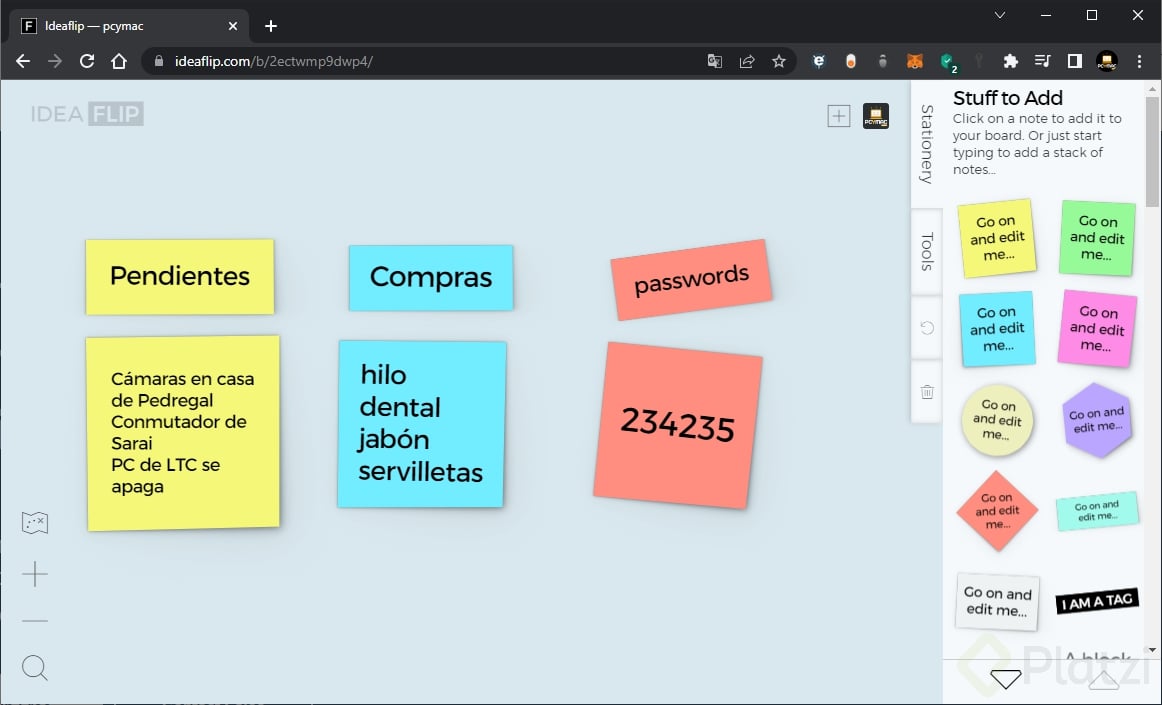Select the Pendientes yellow note
1162x705 pixels.
pyautogui.click(x=180, y=277)
